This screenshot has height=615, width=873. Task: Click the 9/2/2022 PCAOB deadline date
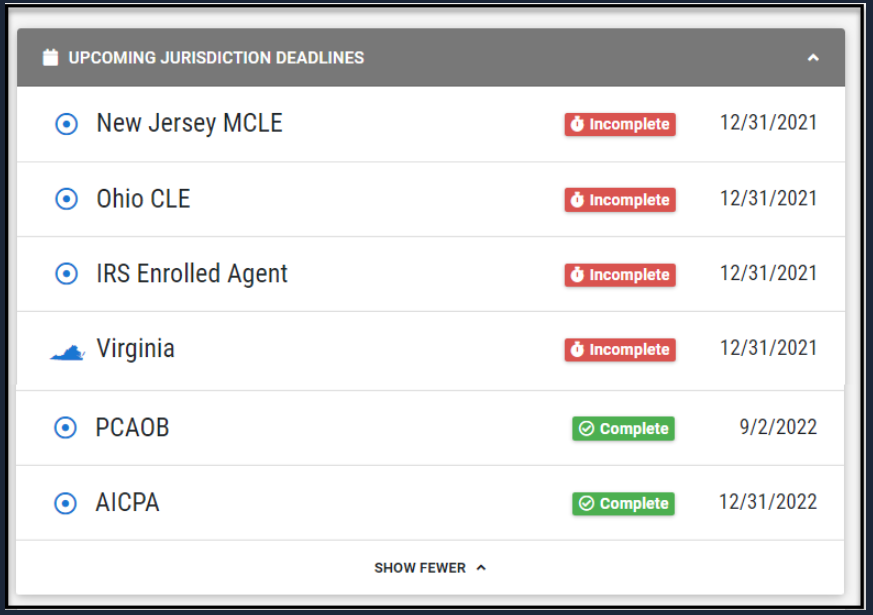pyautogui.click(x=778, y=428)
